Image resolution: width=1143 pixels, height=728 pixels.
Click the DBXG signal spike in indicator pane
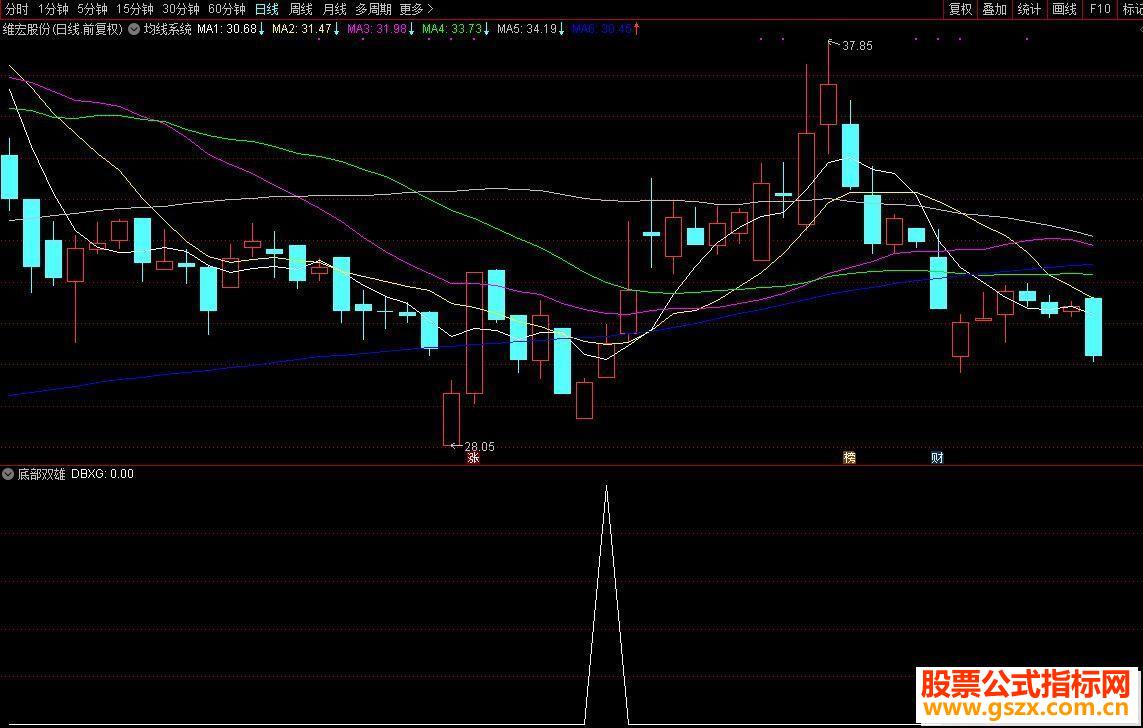point(606,605)
